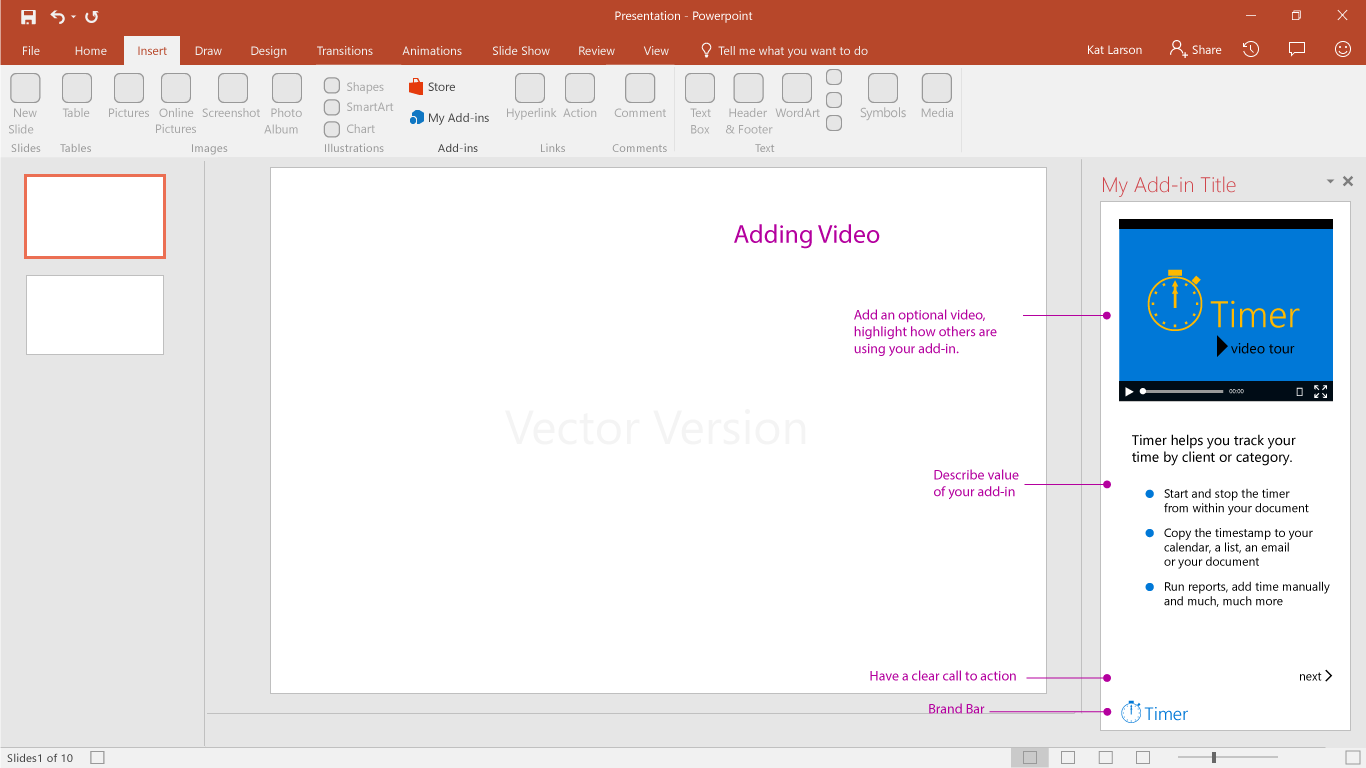Image resolution: width=1366 pixels, height=768 pixels.
Task: Click the Slides 1 of 10 indicator
Action: 40,758
